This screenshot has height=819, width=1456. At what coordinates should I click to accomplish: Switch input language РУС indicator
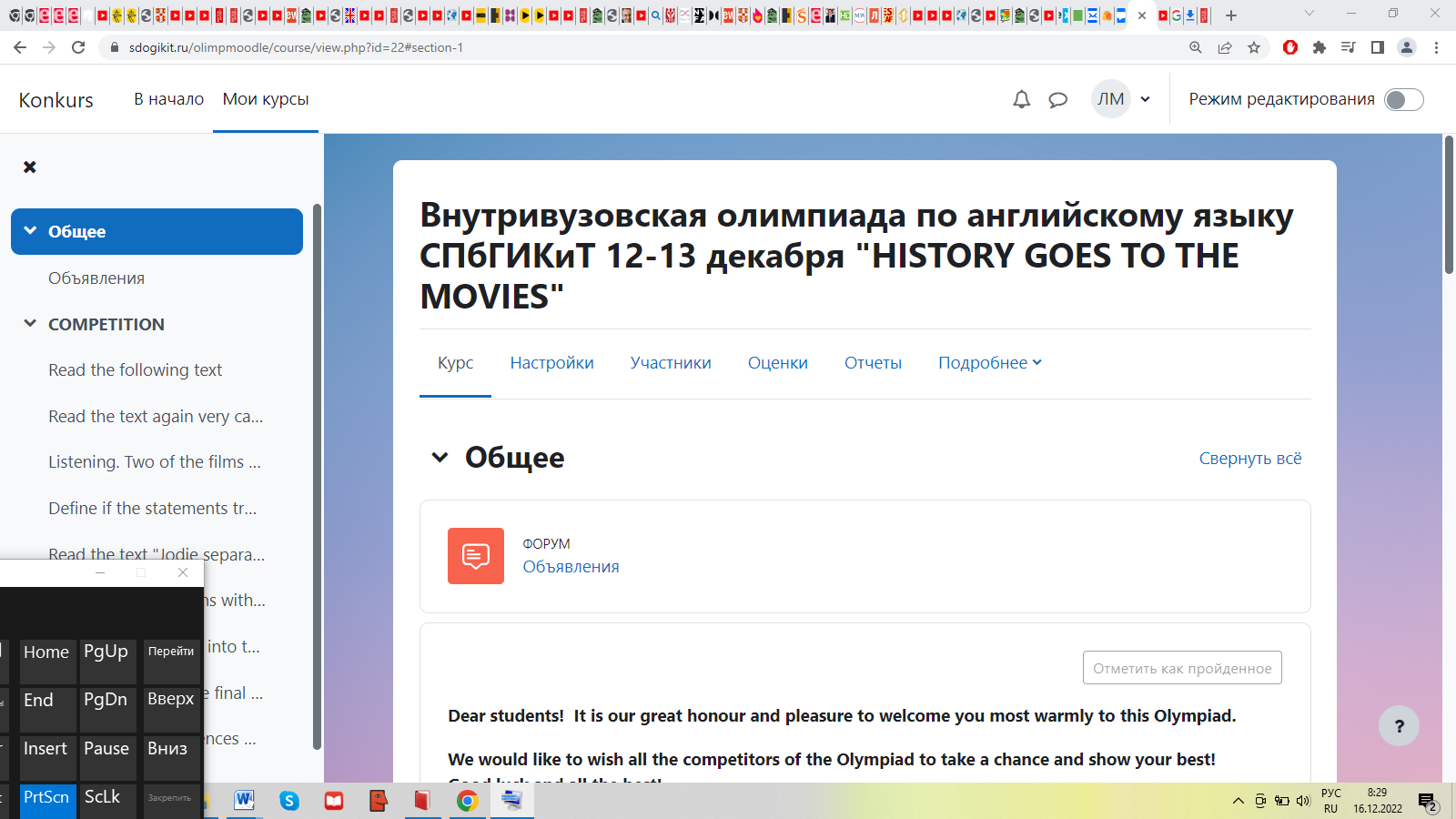tap(1330, 800)
